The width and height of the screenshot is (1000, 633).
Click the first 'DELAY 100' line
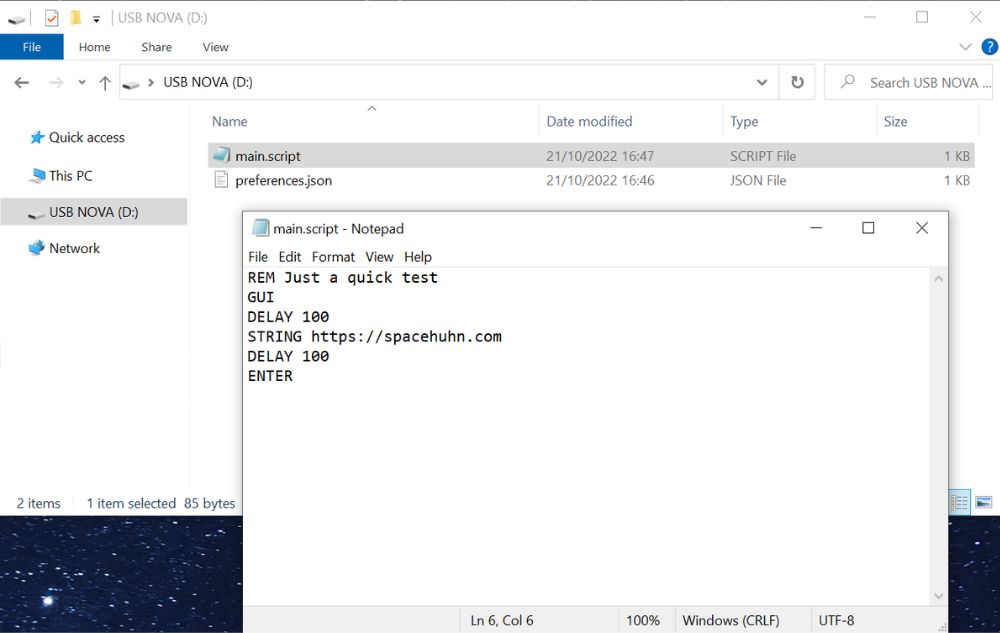pos(288,317)
